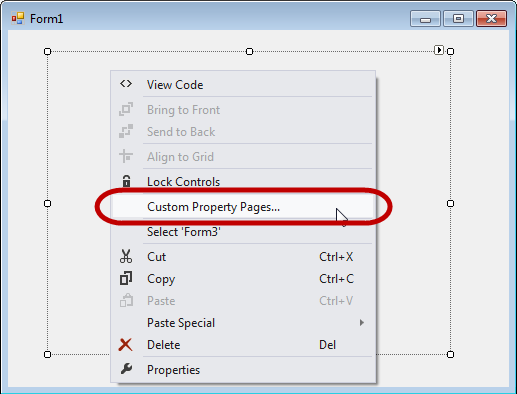Click the Del shortcut label
This screenshot has width=517, height=394.
327,345
